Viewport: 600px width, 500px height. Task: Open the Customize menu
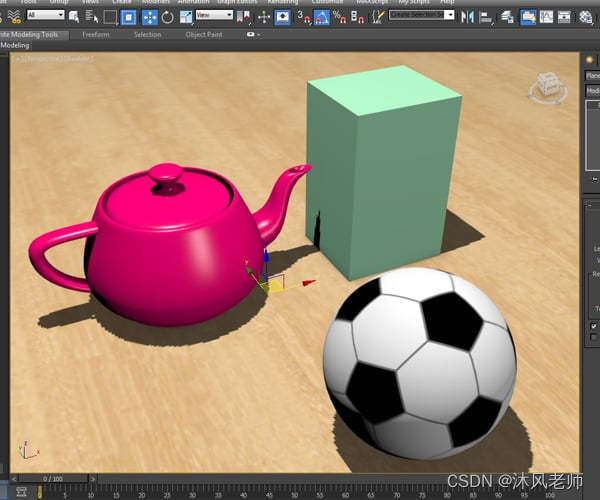(x=327, y=2)
